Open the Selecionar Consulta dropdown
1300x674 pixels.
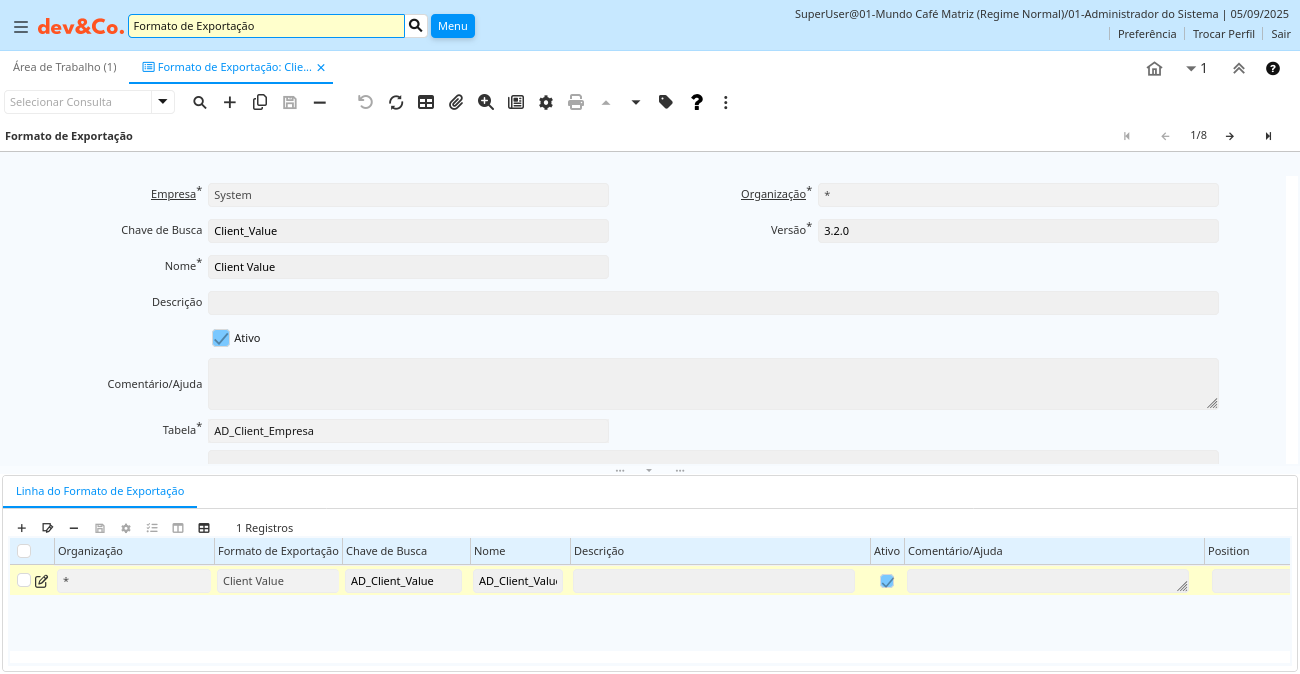(163, 102)
